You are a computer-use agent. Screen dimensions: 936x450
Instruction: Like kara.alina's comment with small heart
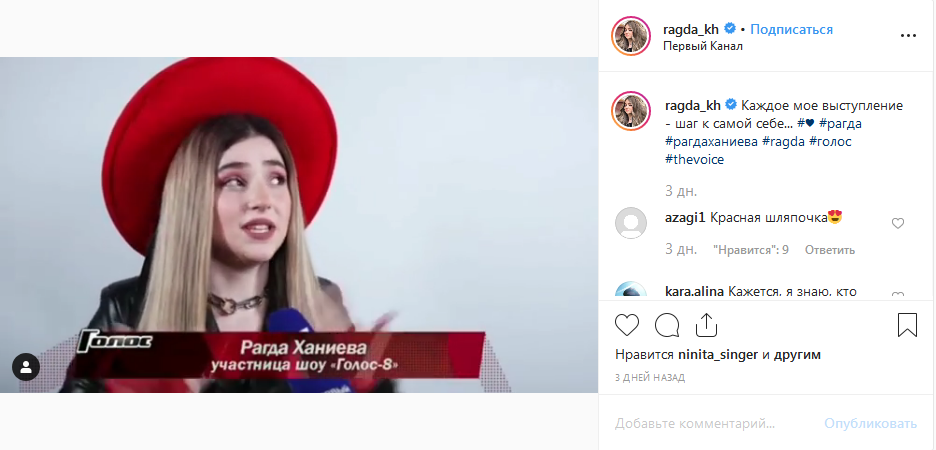pyautogui.click(x=898, y=294)
